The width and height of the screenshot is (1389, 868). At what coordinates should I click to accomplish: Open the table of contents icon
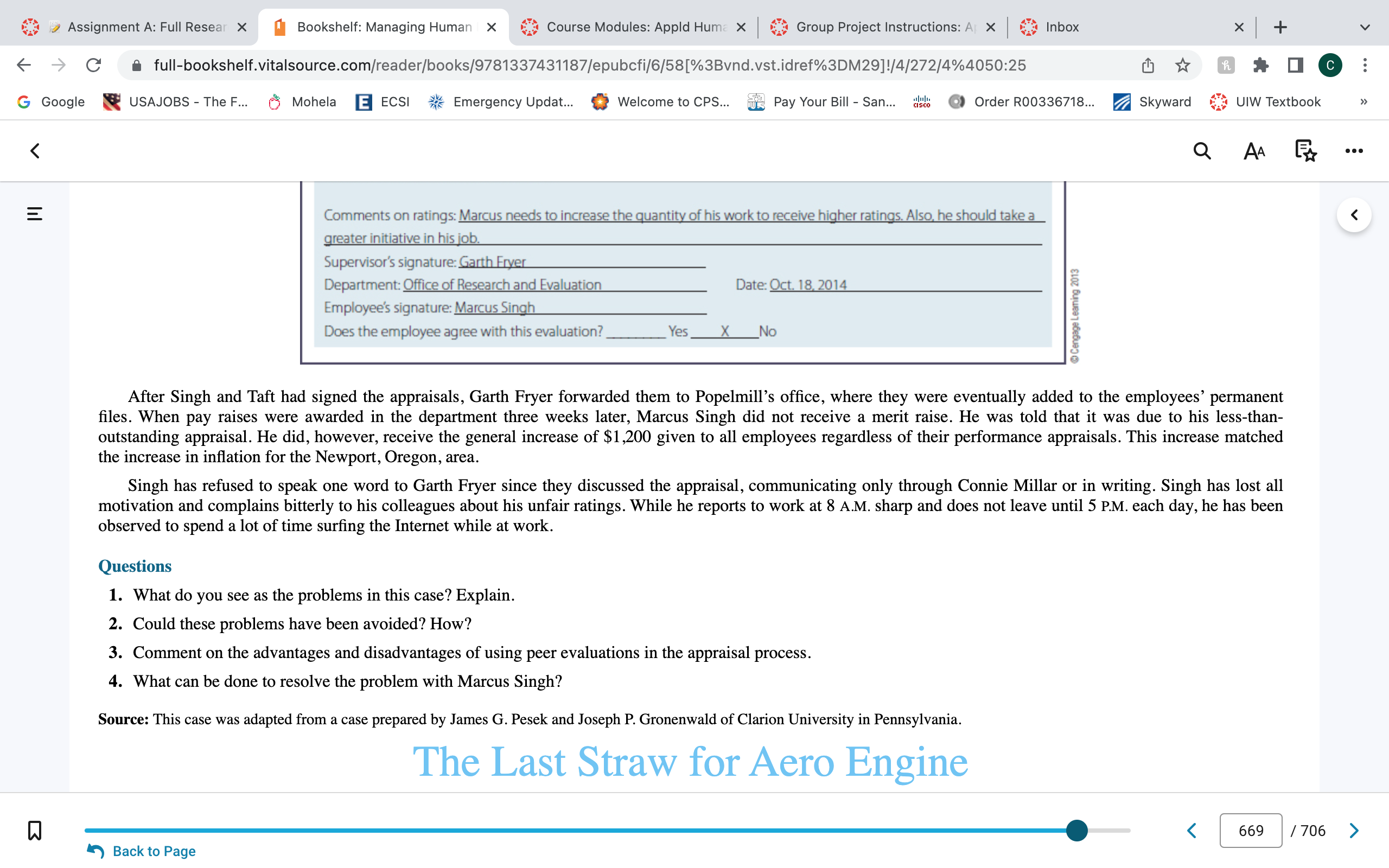[34, 214]
